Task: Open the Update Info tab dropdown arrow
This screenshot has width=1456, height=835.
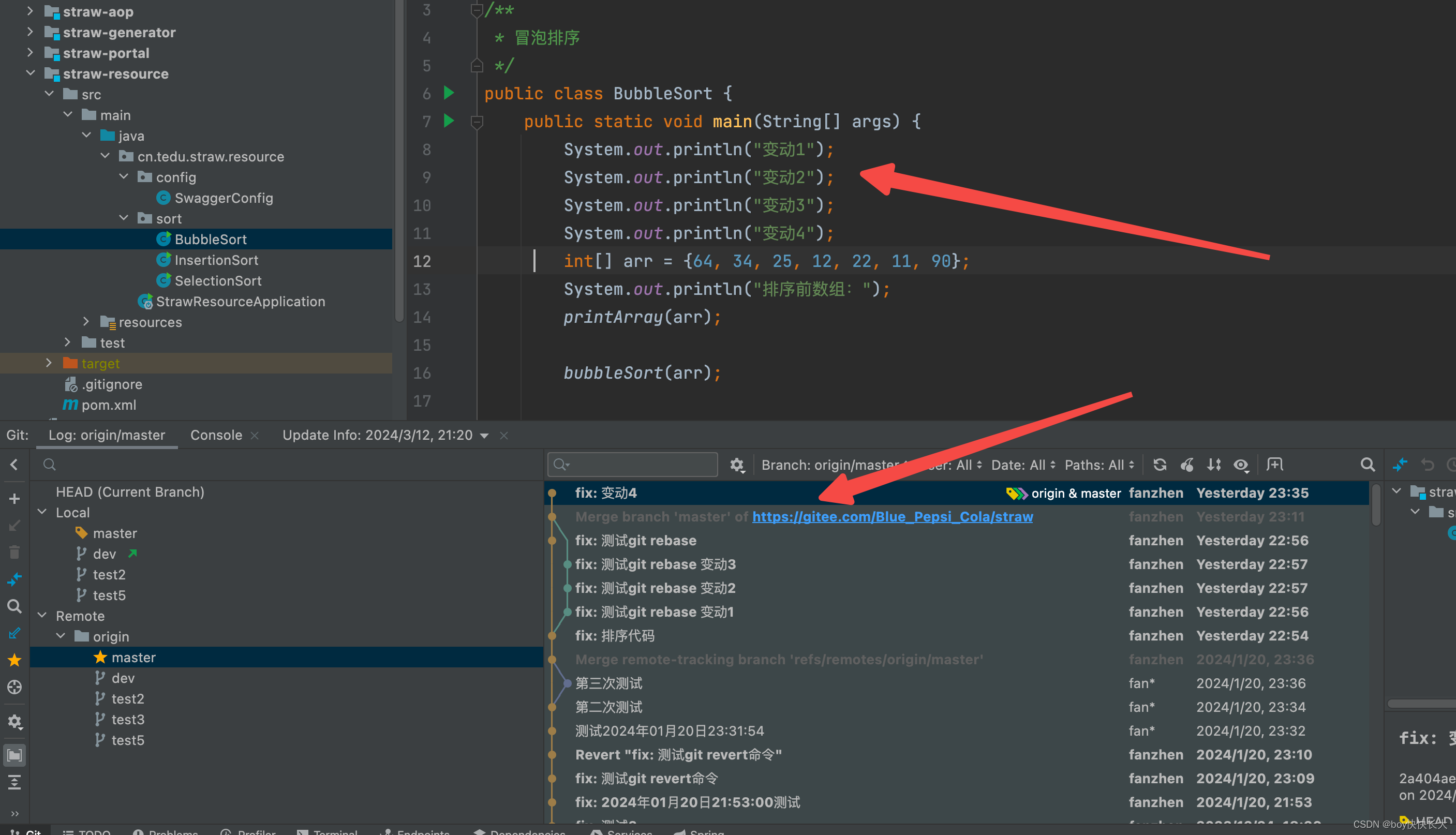Action: click(x=485, y=436)
